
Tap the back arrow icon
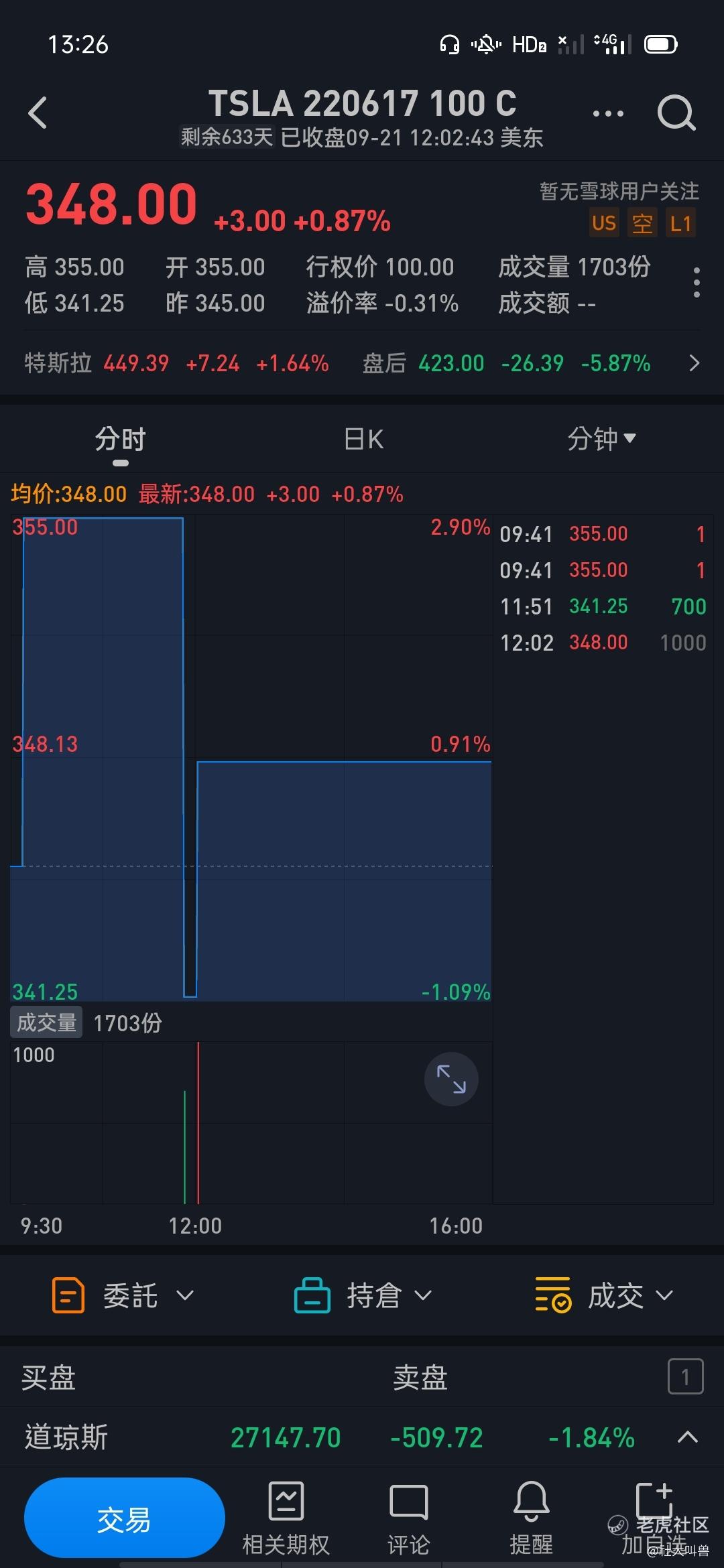click(38, 113)
